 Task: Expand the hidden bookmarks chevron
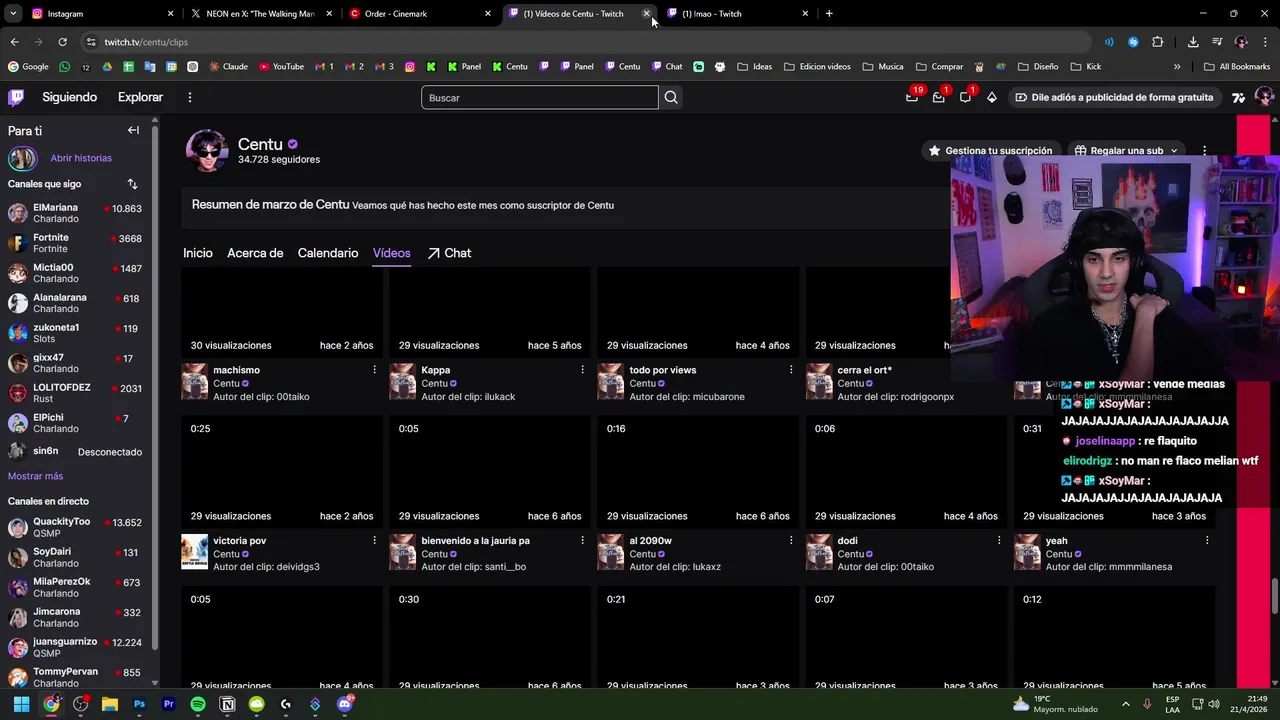(x=1177, y=67)
